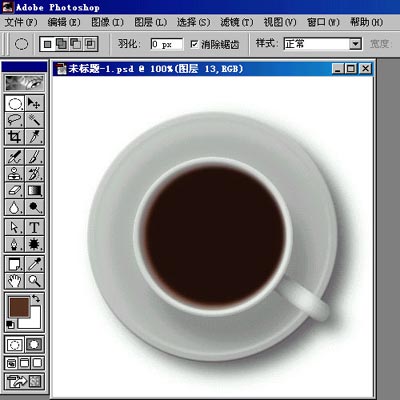Select the Move tool
The height and width of the screenshot is (400, 400).
(34, 103)
